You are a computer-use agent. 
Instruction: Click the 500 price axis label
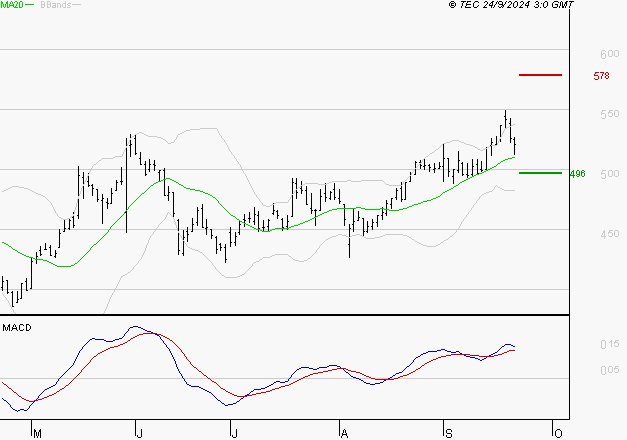tap(610, 174)
